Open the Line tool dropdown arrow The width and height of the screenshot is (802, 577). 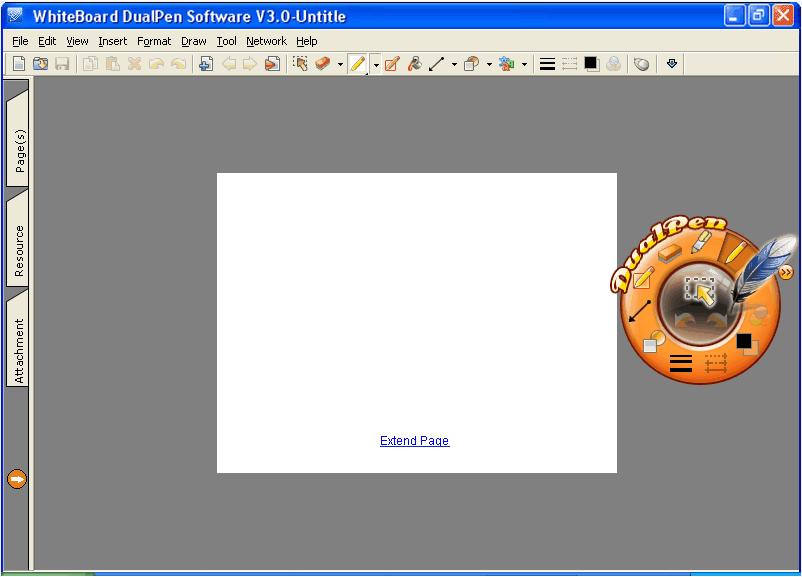(x=454, y=64)
